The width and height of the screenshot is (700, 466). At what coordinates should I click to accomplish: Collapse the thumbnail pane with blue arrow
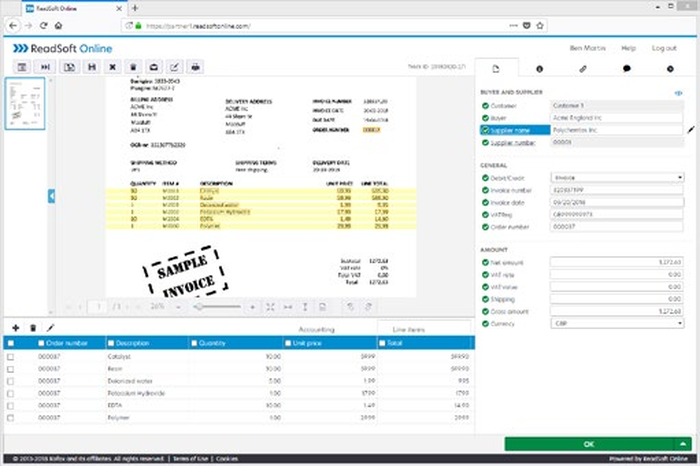point(51,196)
